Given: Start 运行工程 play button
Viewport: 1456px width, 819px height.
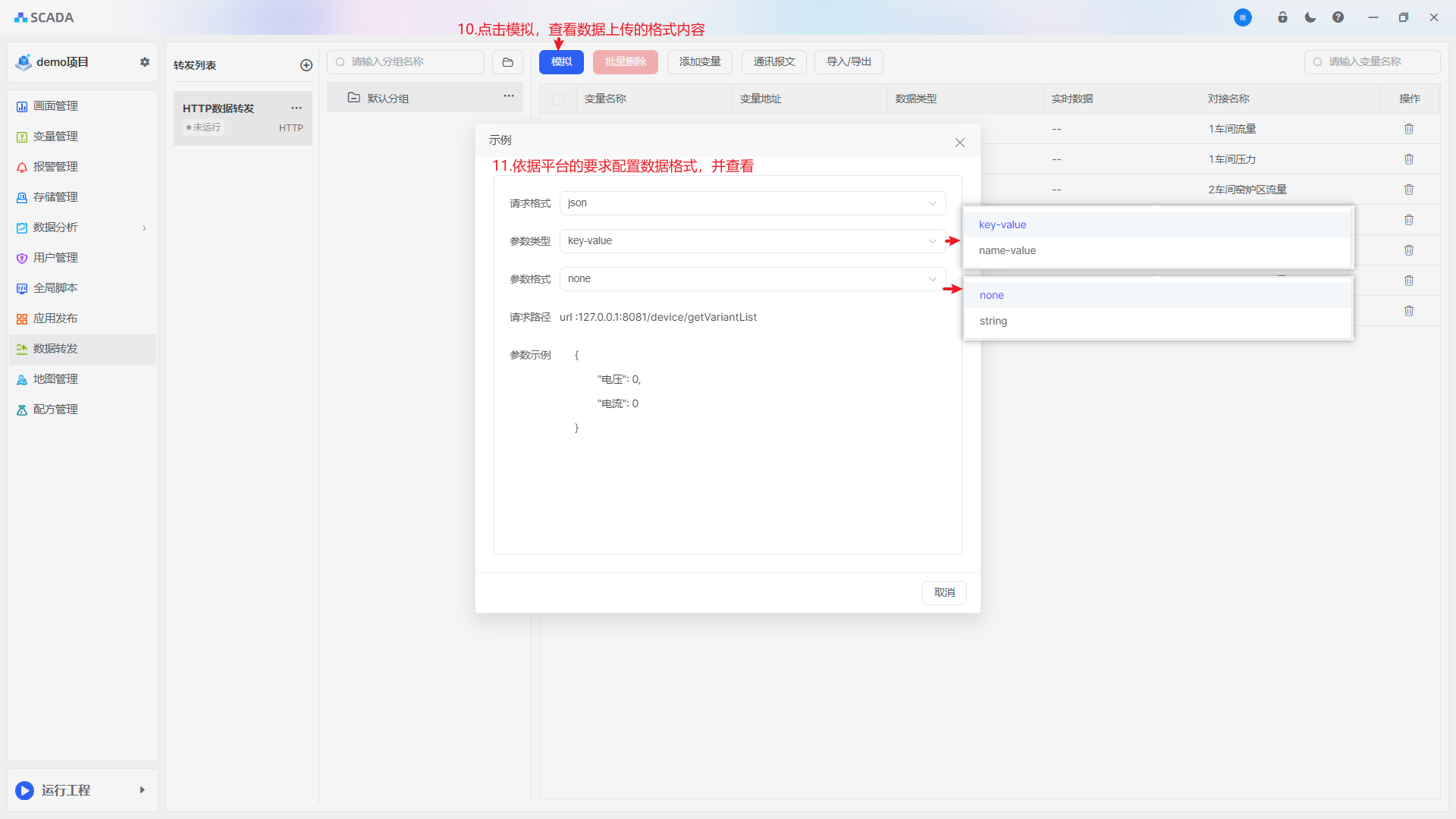Looking at the screenshot, I should click(x=25, y=790).
